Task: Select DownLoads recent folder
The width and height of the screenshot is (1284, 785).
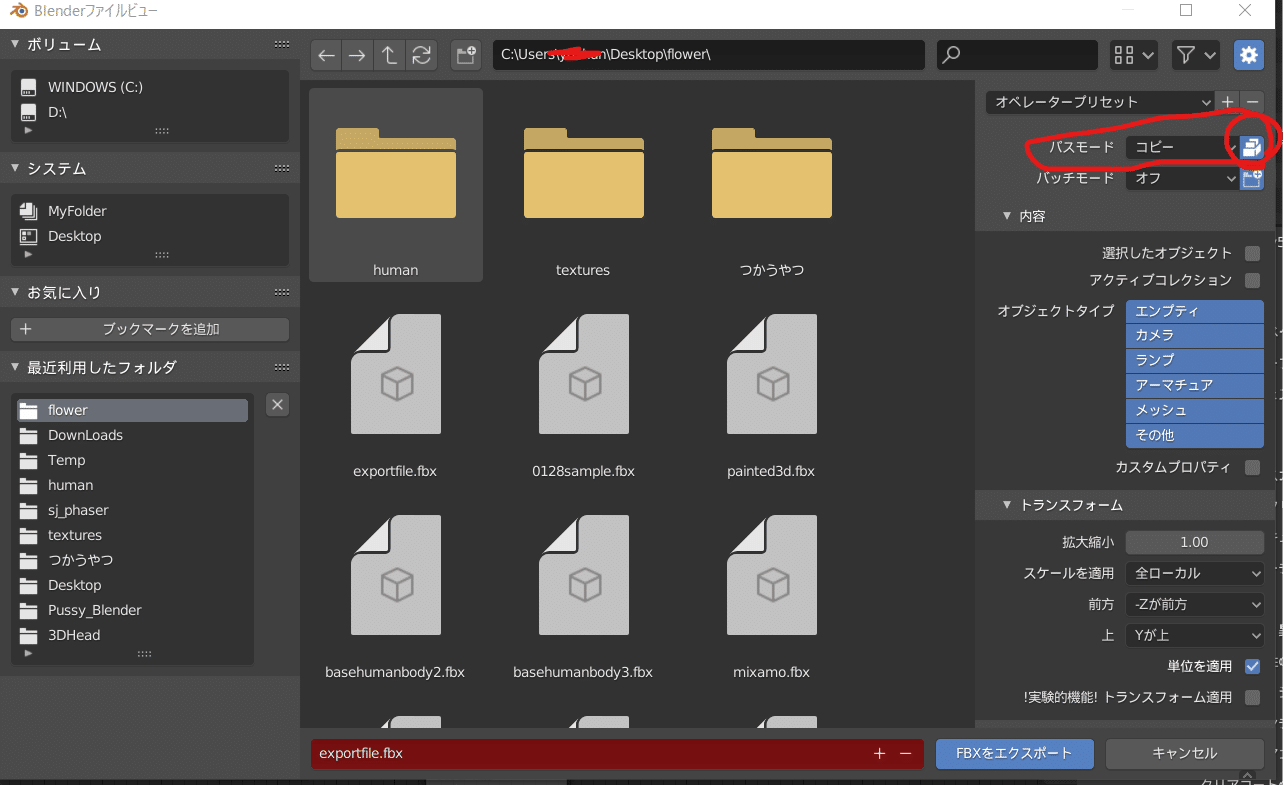Action: (x=132, y=435)
